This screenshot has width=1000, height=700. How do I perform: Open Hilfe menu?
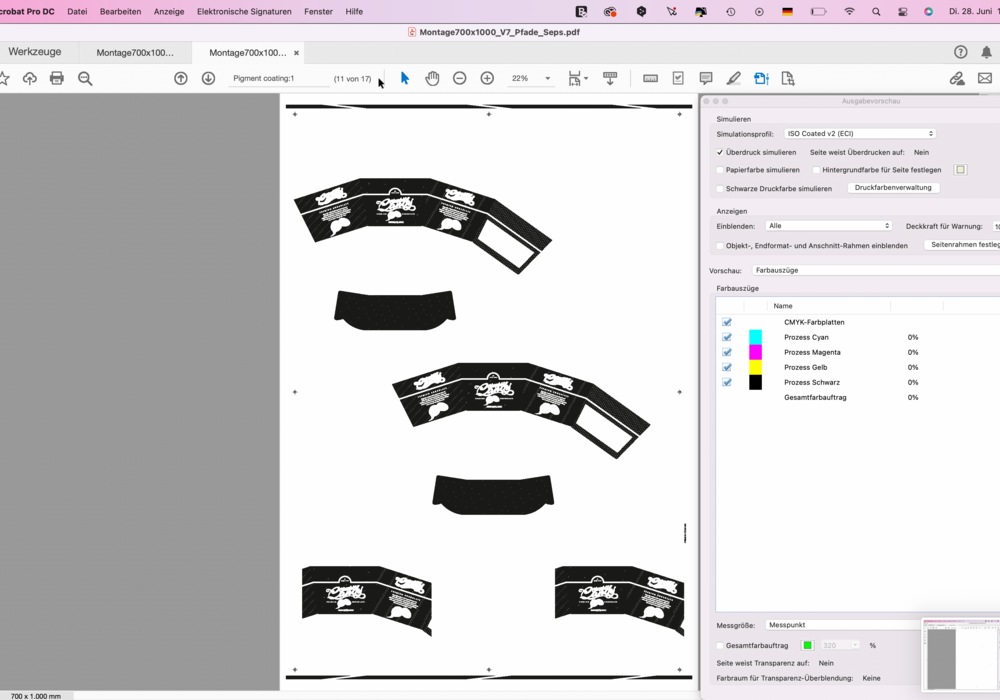354,11
